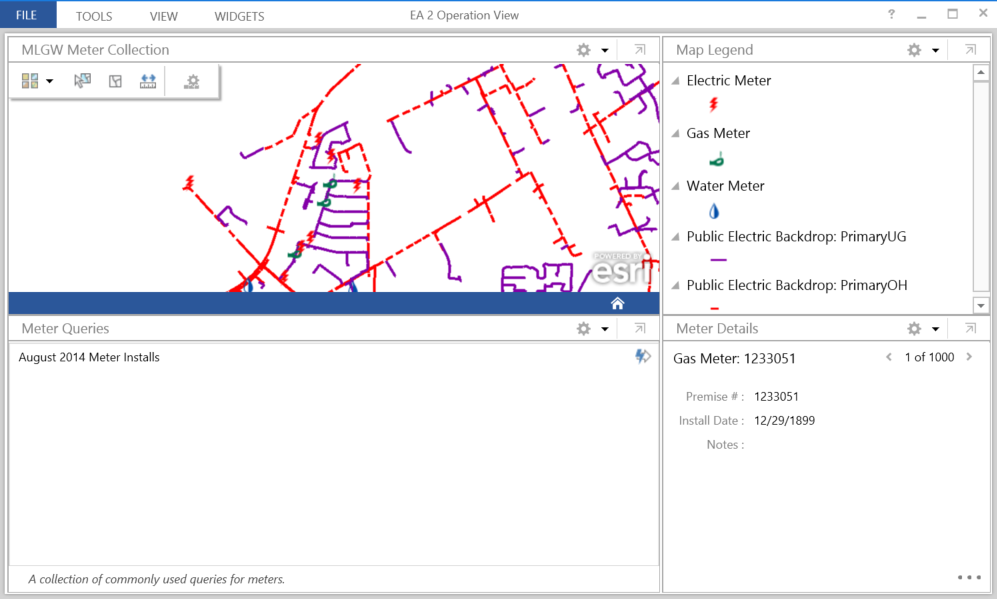This screenshot has width=997, height=599.
Task: Click the Electric Meter legend label
Action: click(729, 81)
